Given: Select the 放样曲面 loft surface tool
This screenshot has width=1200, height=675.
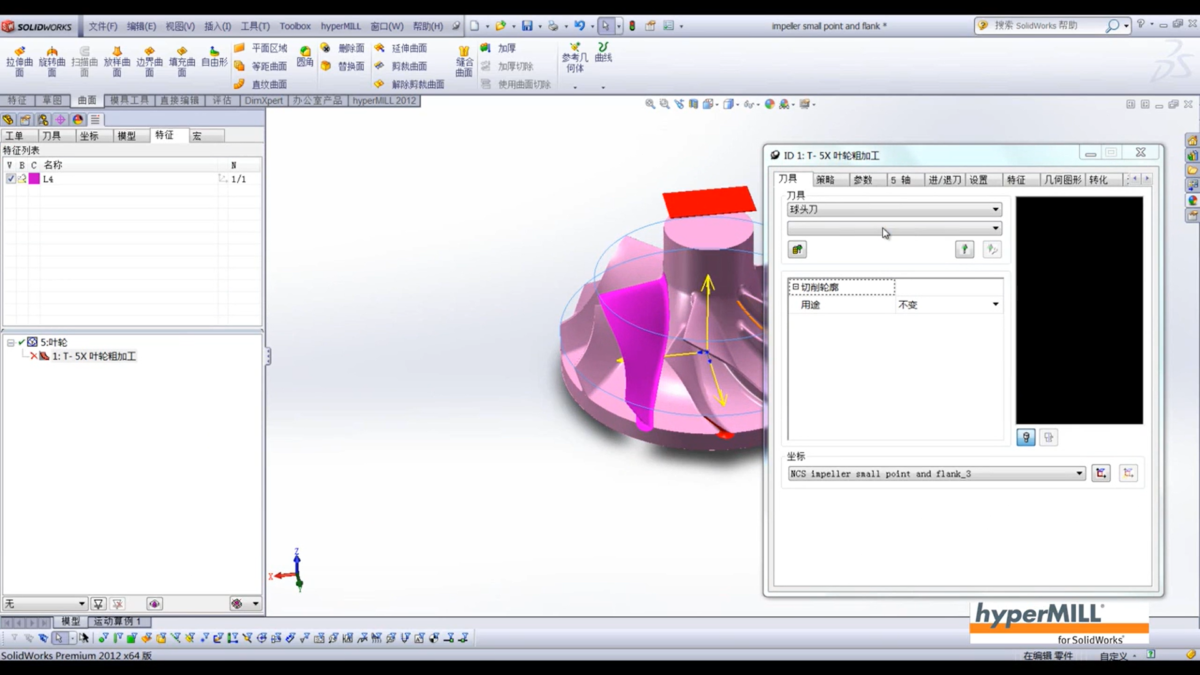Looking at the screenshot, I should tap(117, 61).
